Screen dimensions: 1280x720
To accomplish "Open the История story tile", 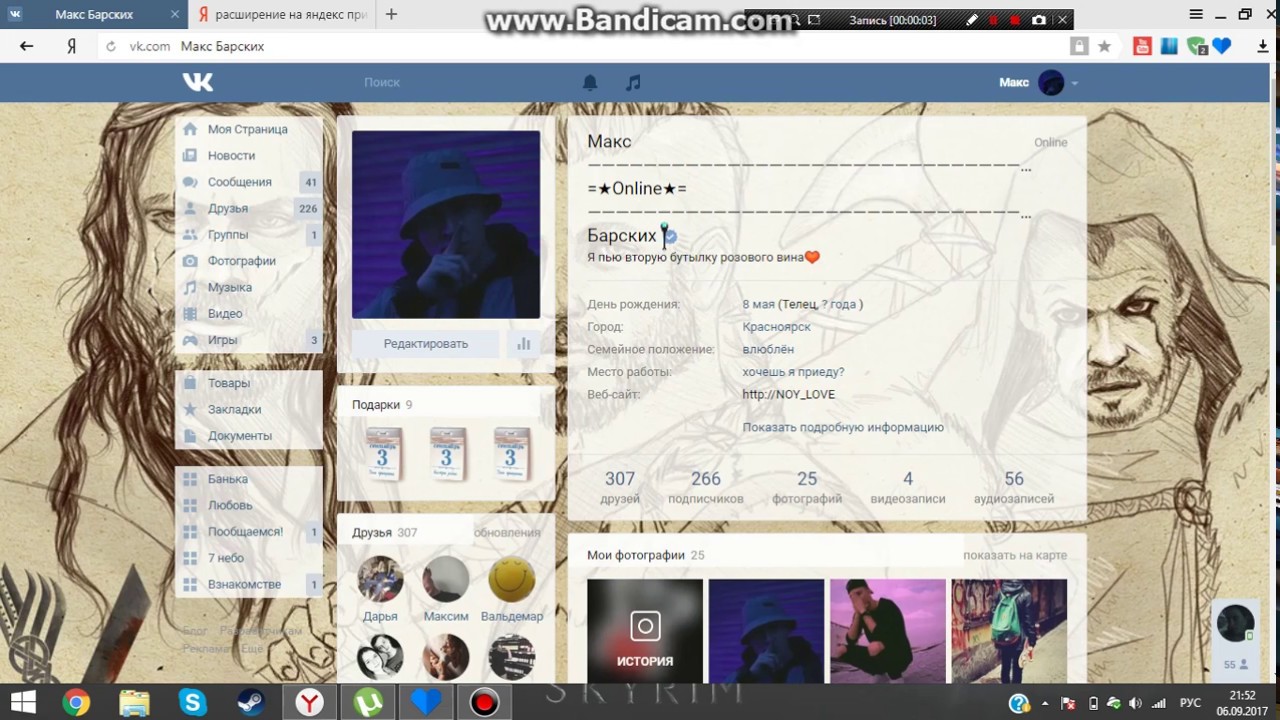I will click(x=645, y=630).
